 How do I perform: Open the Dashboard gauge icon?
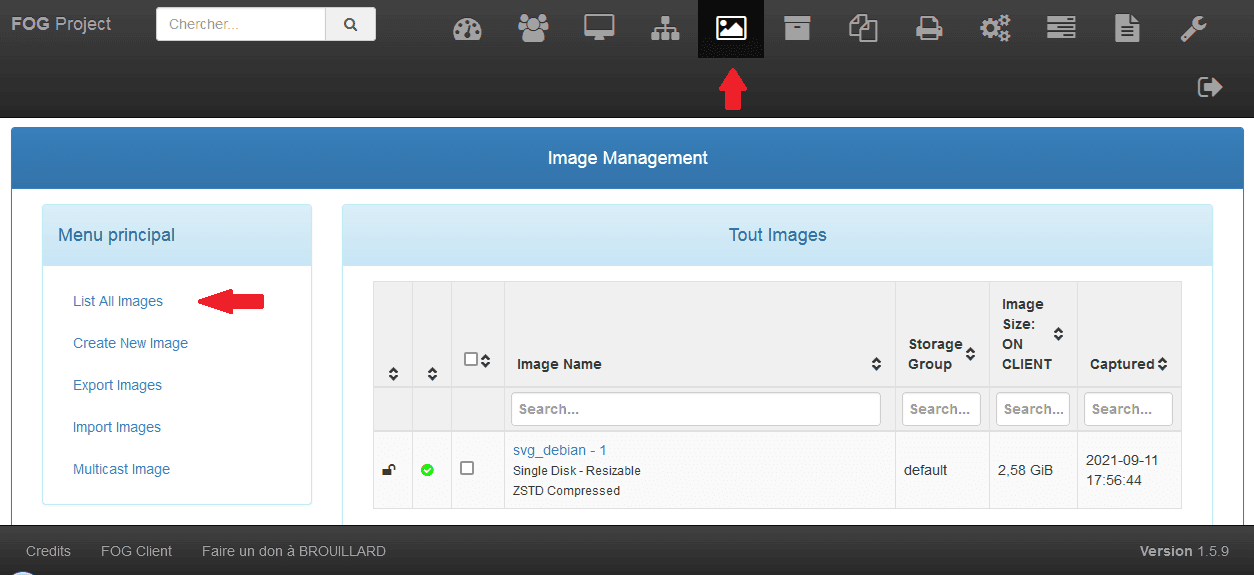tap(467, 29)
